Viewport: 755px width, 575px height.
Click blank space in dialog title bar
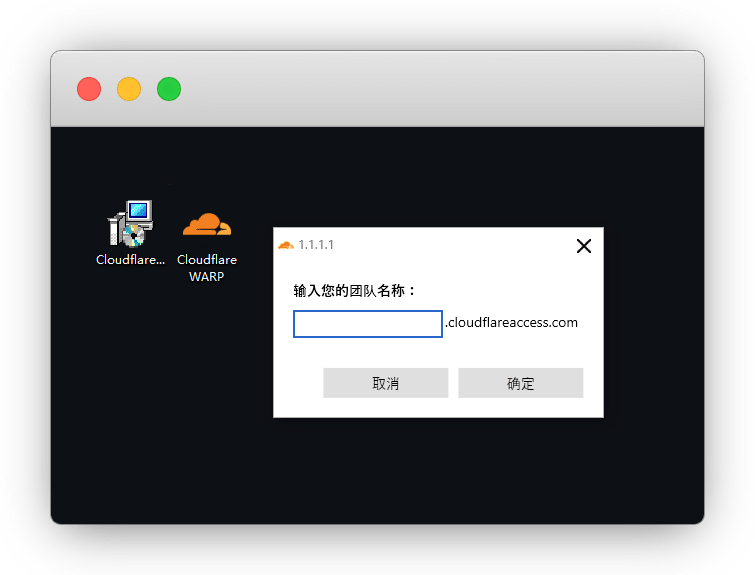pyautogui.click(x=453, y=245)
